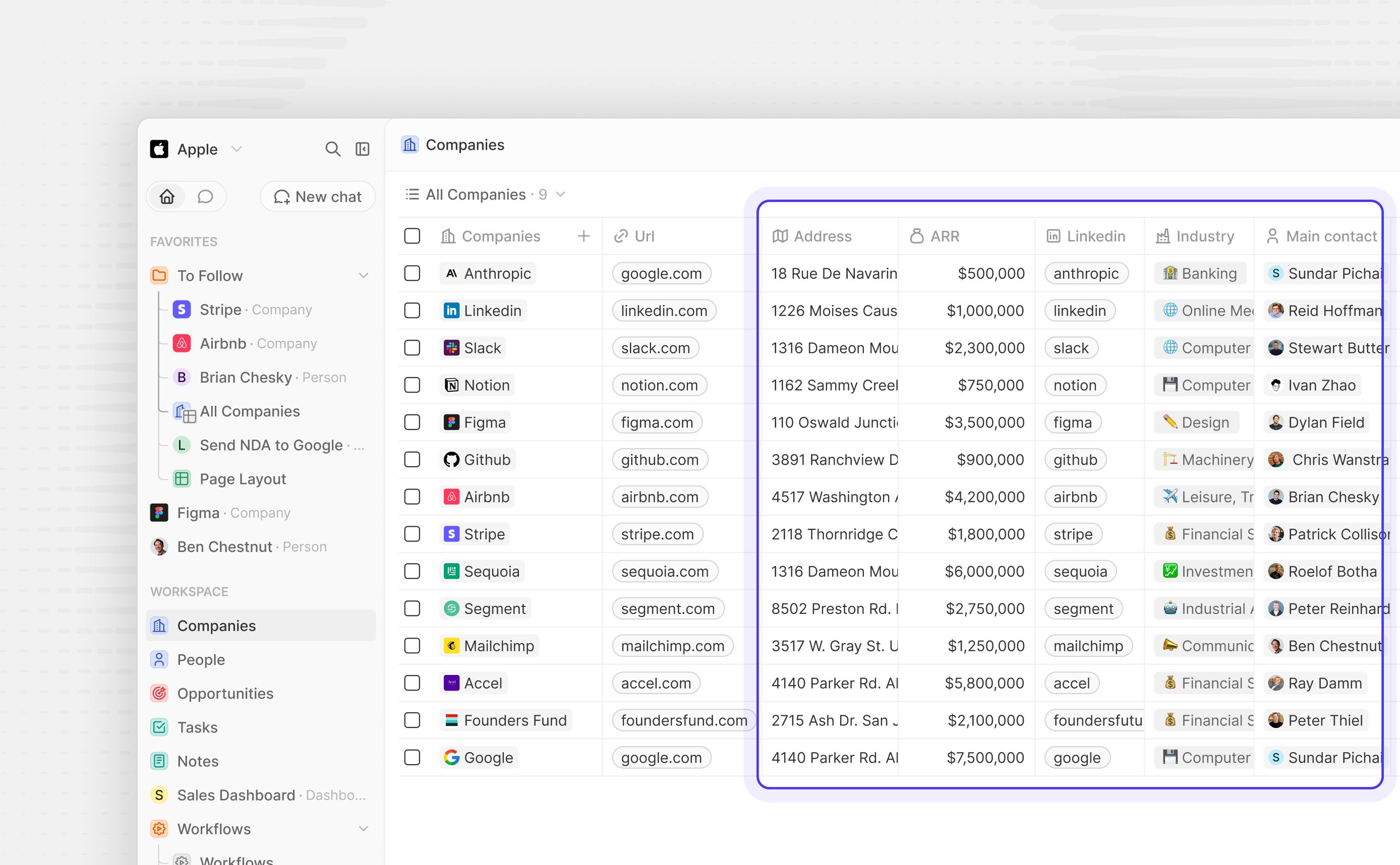Click the Github logo in the table
This screenshot has width=1400, height=865.
tap(451, 459)
